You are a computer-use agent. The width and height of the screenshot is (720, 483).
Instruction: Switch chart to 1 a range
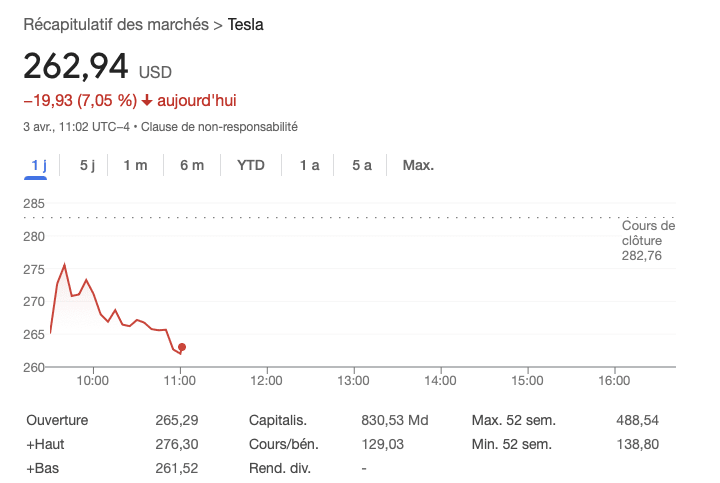click(x=309, y=165)
